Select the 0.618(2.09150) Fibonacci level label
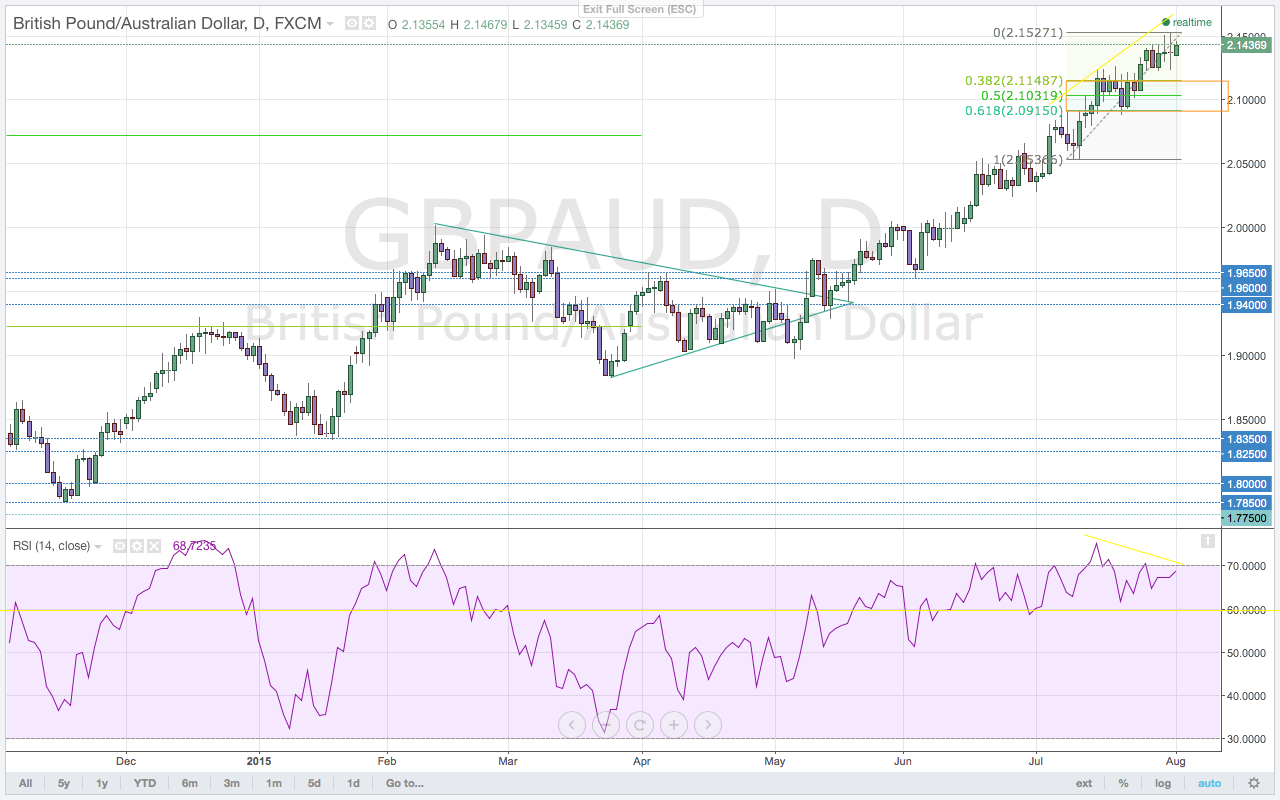 point(1014,110)
